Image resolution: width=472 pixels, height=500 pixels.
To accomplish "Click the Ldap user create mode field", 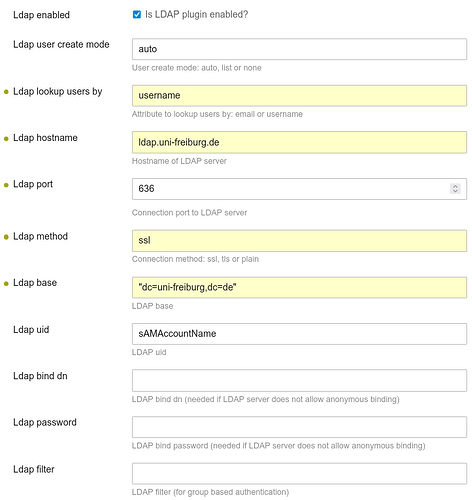I will 299,49.
